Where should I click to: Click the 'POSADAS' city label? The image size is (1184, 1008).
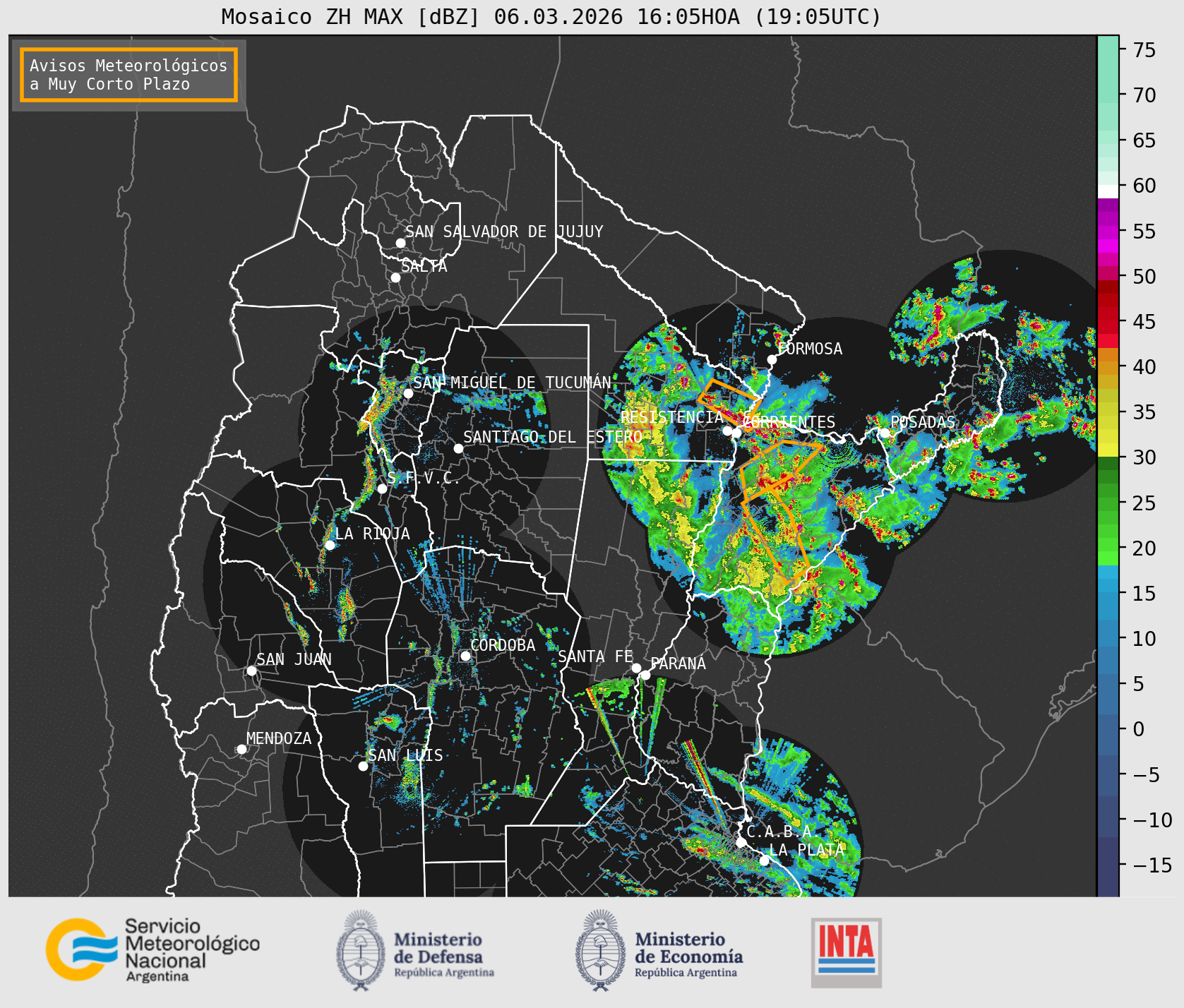point(923,422)
